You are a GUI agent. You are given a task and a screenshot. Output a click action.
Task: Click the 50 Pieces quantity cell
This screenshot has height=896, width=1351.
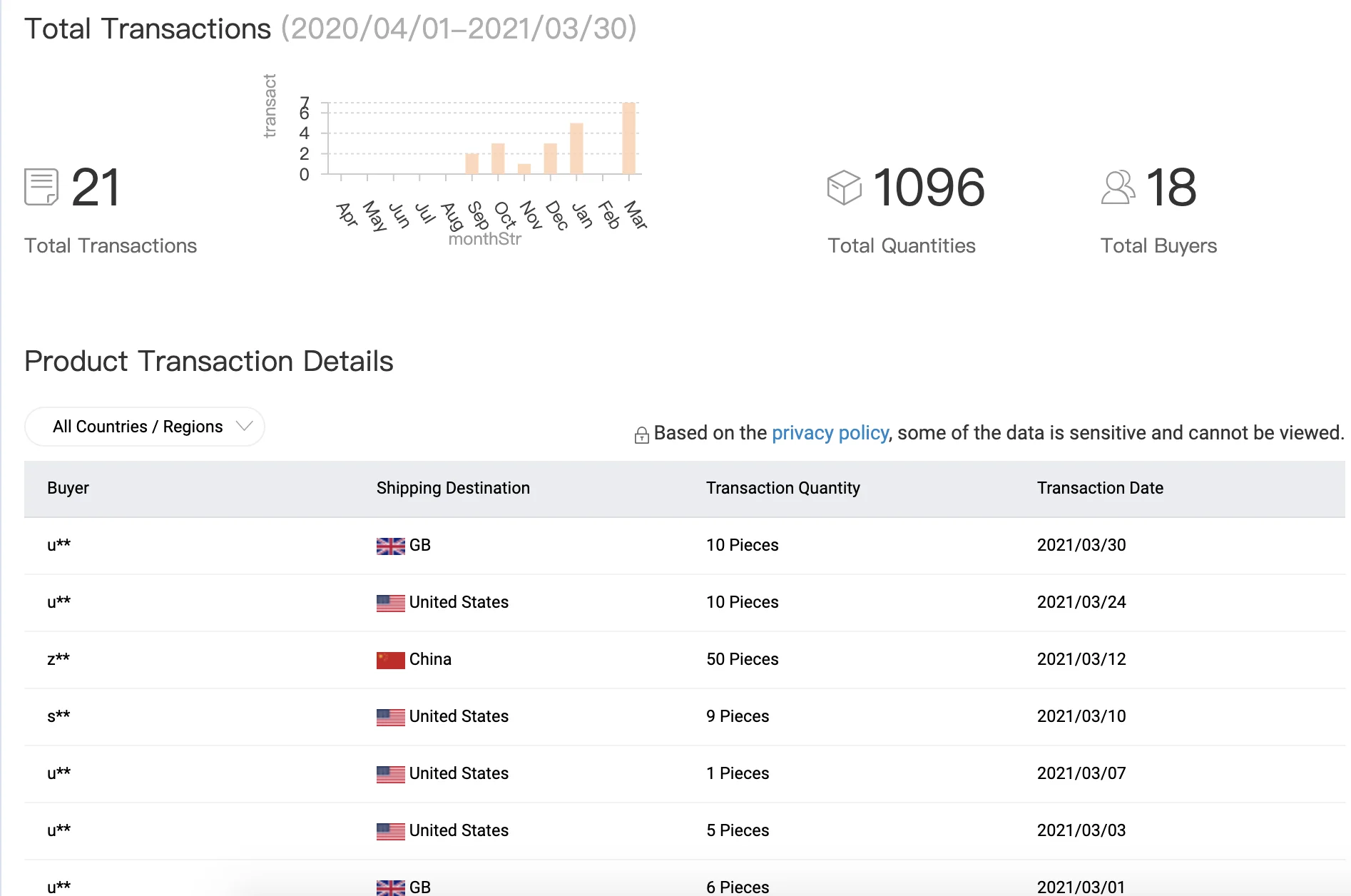tap(742, 659)
